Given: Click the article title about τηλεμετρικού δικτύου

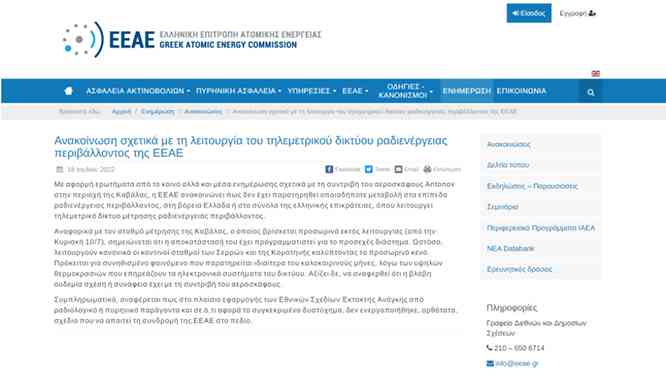Looking at the screenshot, I should click(x=251, y=146).
